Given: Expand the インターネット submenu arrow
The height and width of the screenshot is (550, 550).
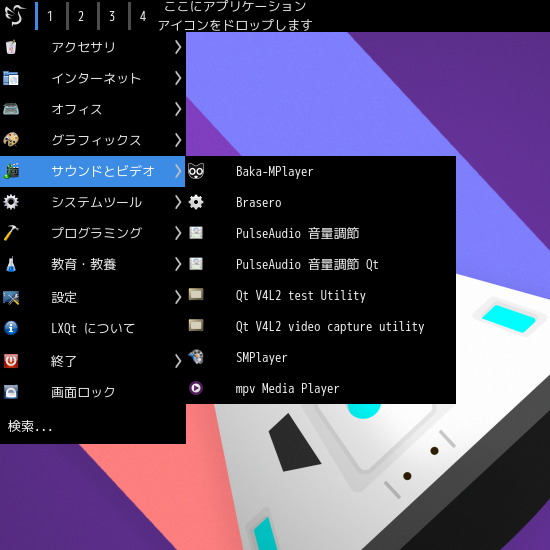Looking at the screenshot, I should pos(178,78).
